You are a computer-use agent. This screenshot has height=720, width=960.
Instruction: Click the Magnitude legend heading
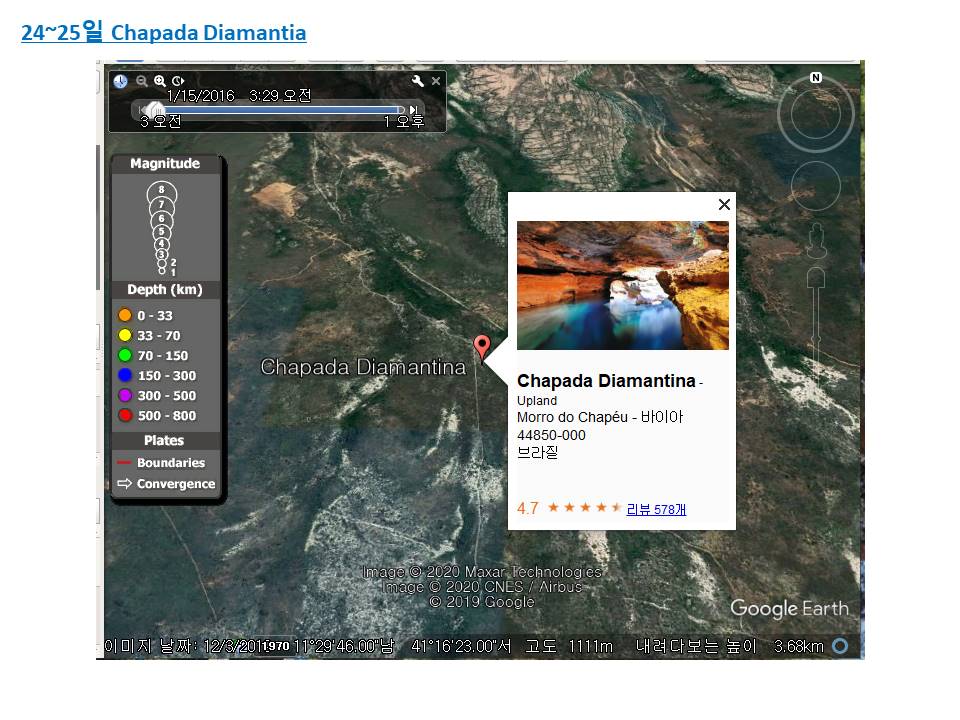coord(165,163)
